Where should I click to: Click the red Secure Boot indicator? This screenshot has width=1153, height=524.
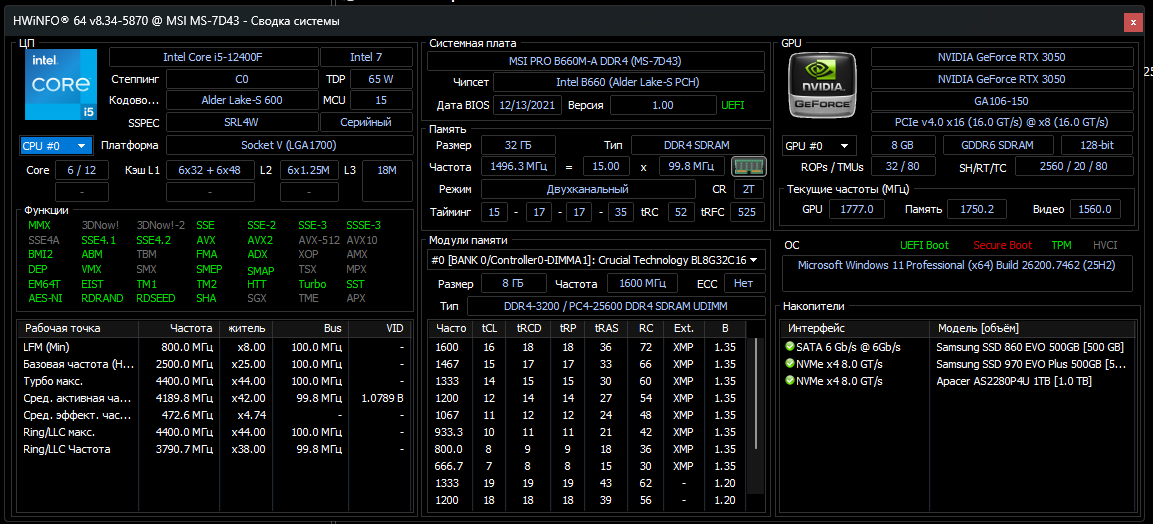point(1002,245)
